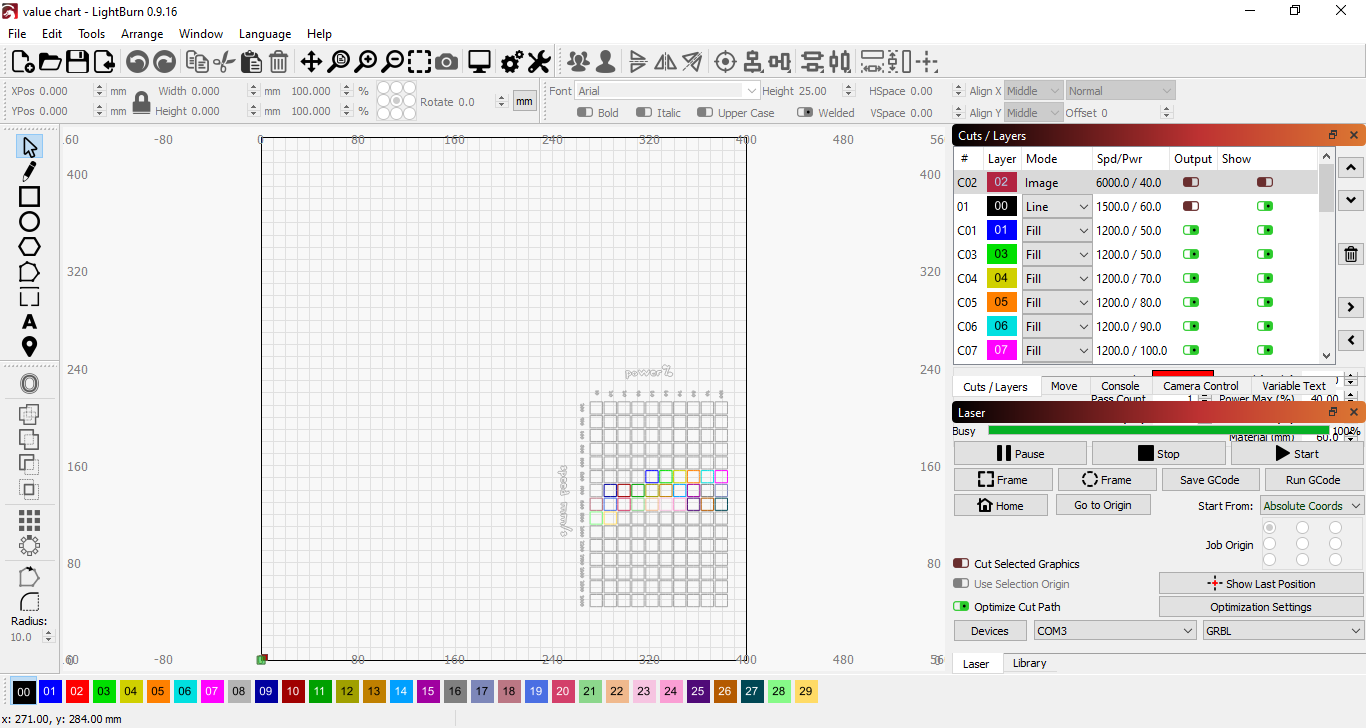Toggle Bold font option

click(586, 113)
